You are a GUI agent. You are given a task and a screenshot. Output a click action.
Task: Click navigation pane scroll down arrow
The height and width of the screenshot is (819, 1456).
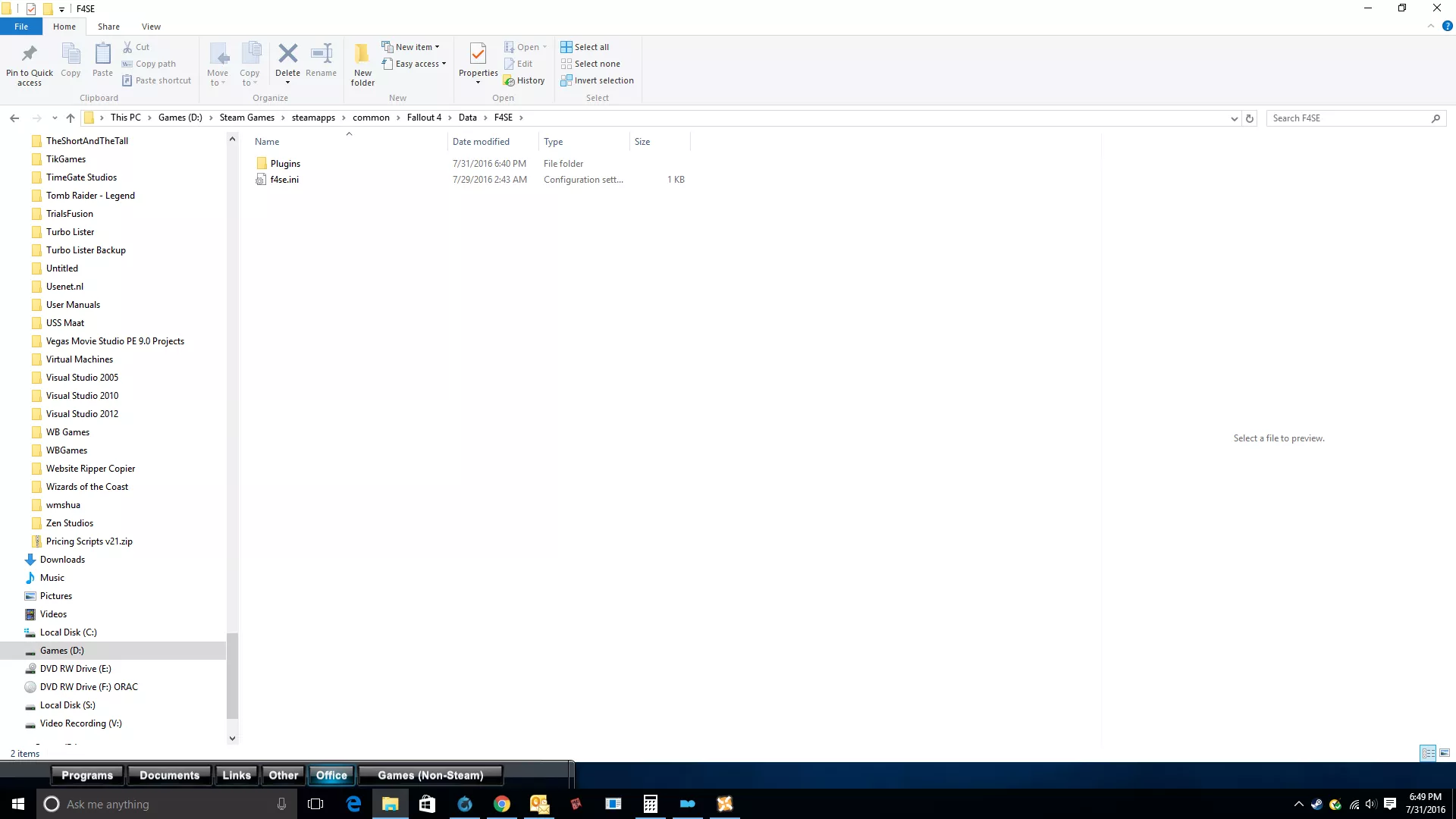click(x=232, y=738)
